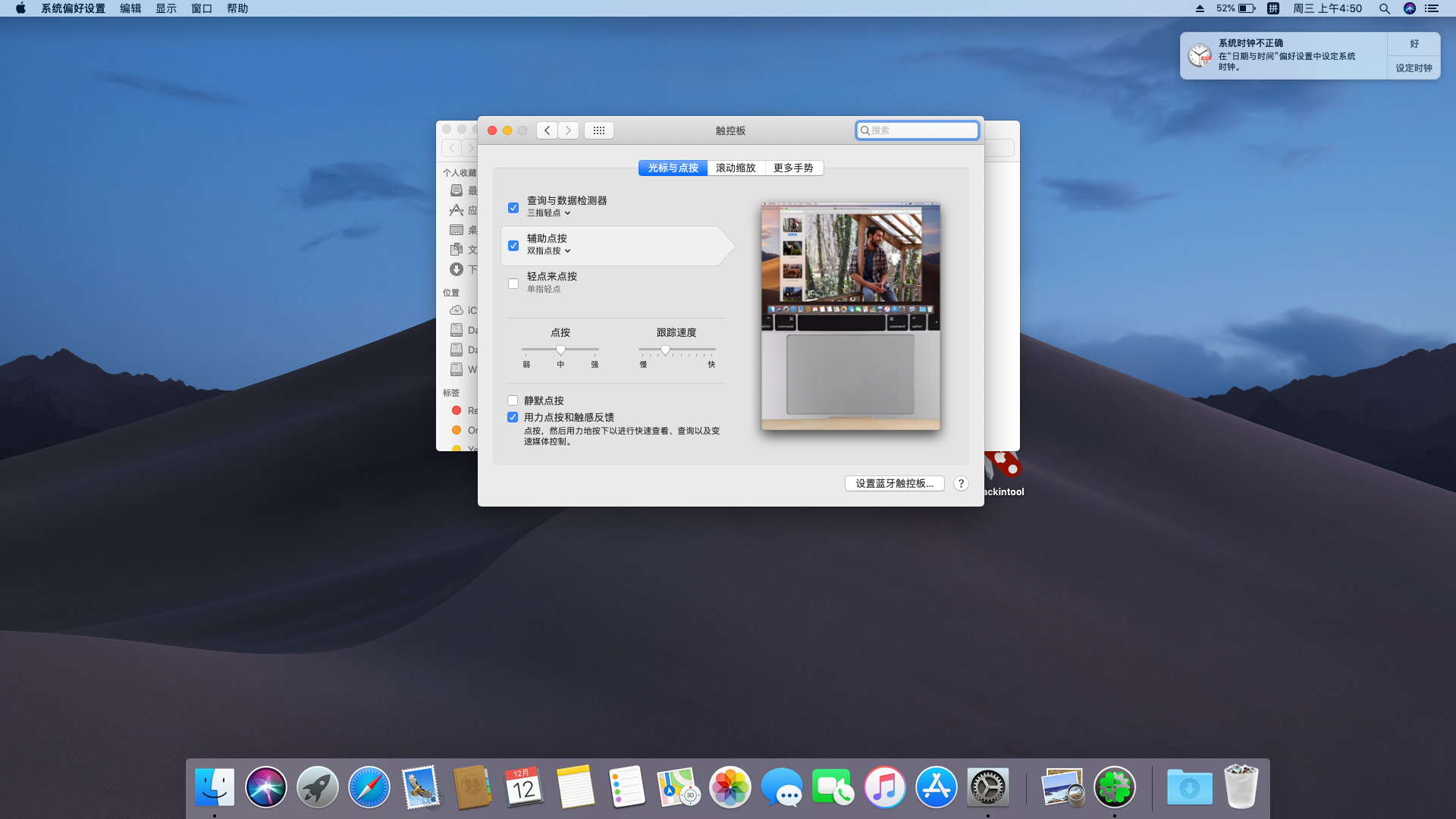Switch to the 更多手势 tab
This screenshot has height=819, width=1456.
(x=793, y=168)
